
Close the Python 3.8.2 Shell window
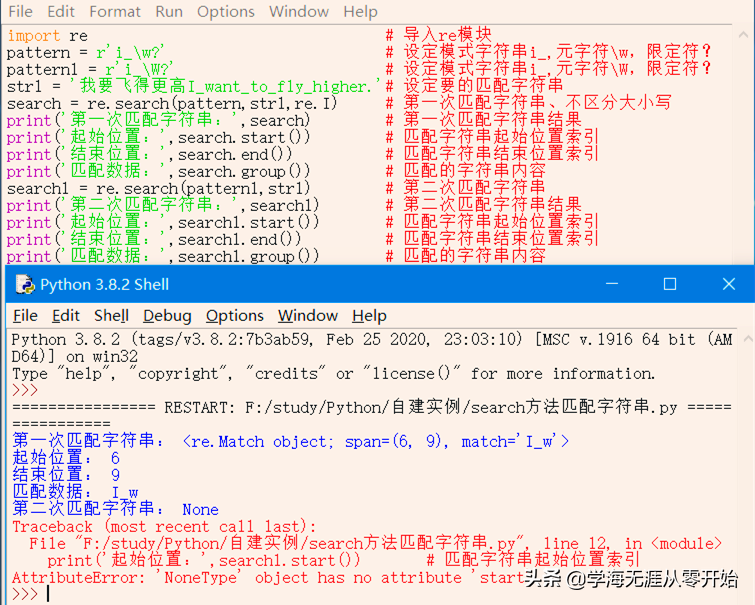(x=729, y=284)
